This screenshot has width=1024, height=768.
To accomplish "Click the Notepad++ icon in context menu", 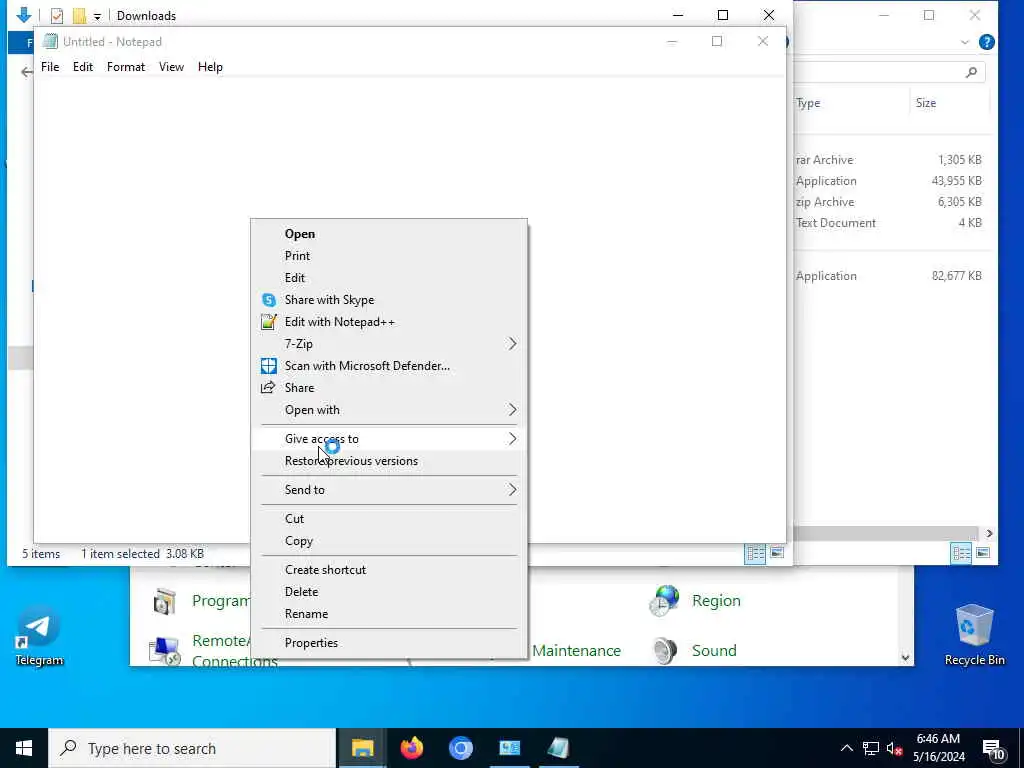I will click(x=268, y=322).
